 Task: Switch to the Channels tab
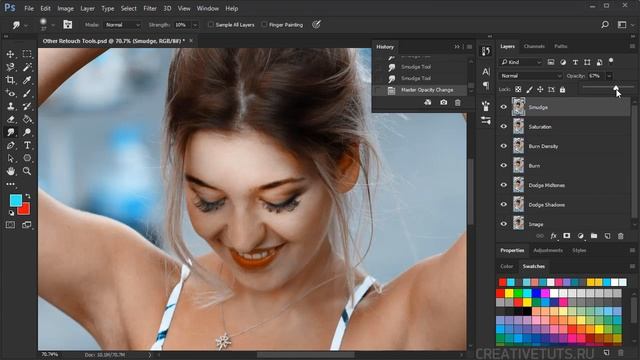(x=534, y=47)
